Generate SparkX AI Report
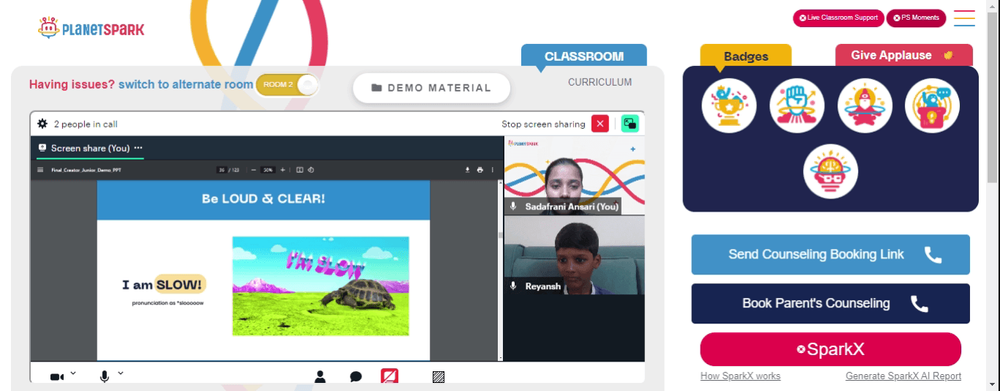The height and width of the screenshot is (391, 1000). (903, 376)
